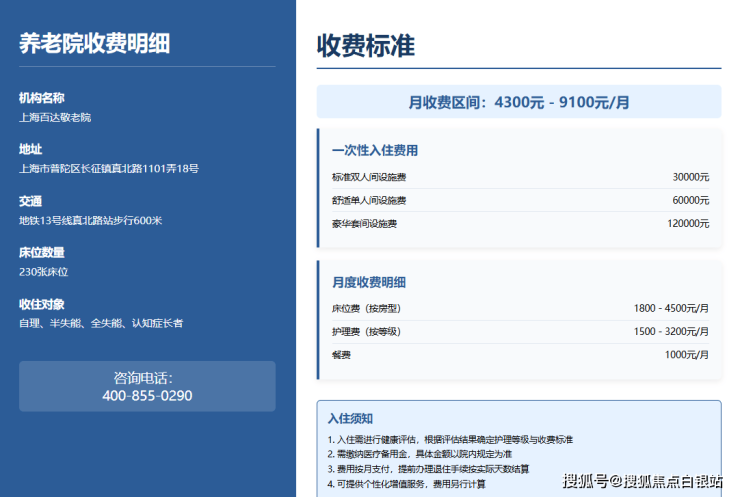This screenshot has width=740, height=497.
Task: Click the 120000元 amount
Action: [688, 224]
